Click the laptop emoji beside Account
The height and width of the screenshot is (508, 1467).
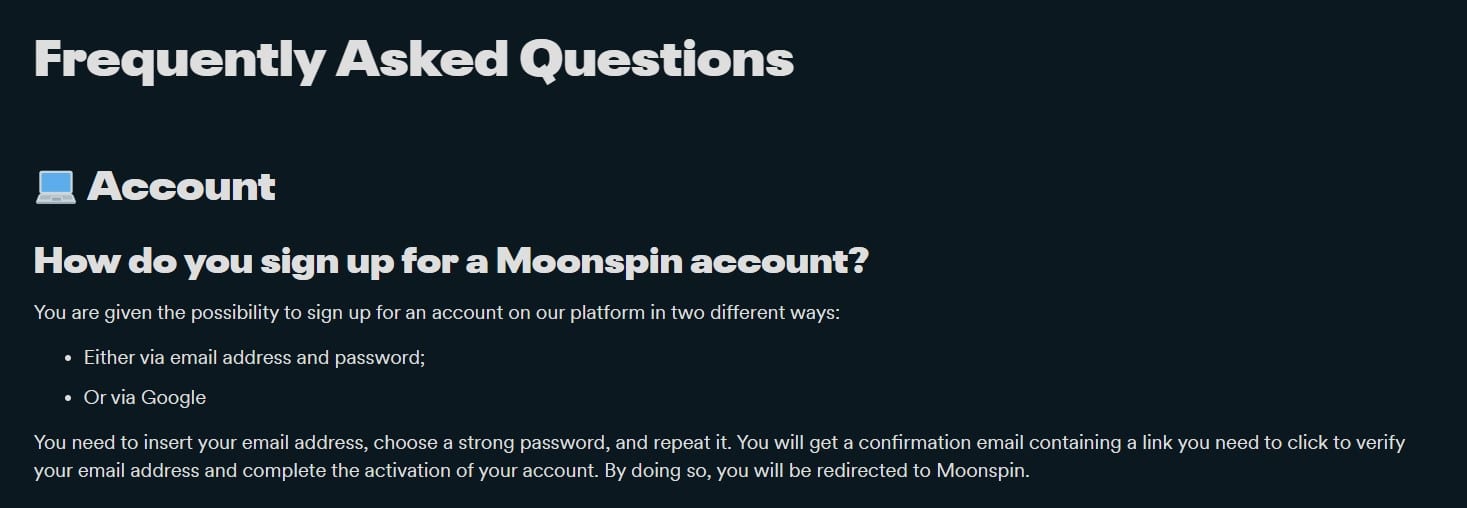(55, 187)
